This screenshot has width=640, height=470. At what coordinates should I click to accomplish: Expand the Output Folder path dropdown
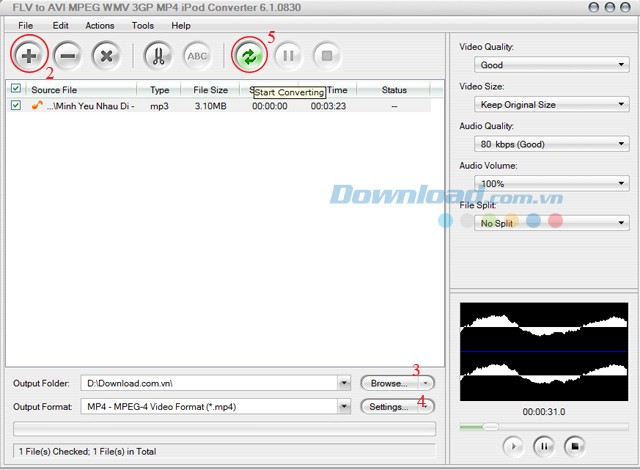click(344, 383)
